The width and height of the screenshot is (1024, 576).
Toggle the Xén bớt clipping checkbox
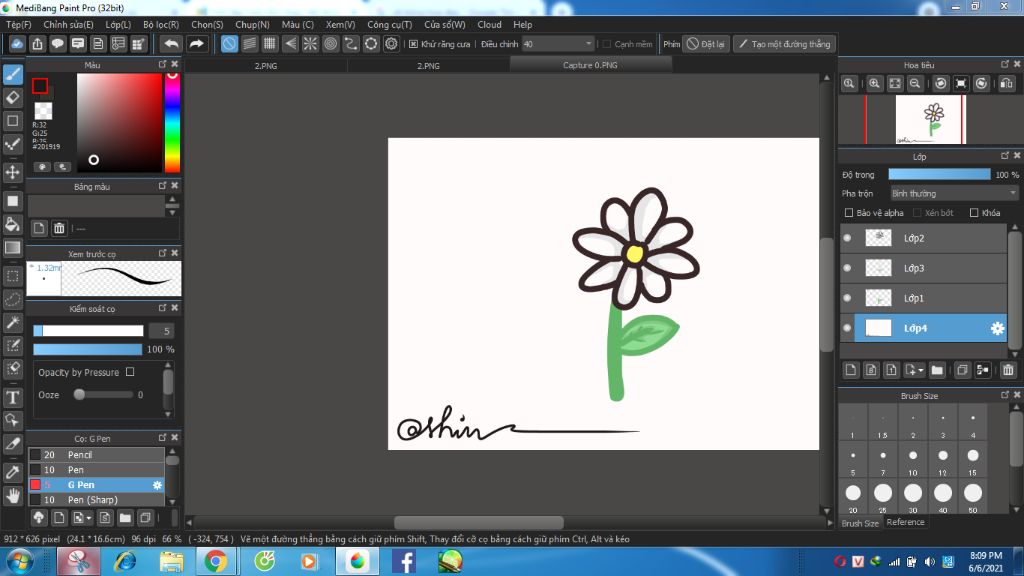point(917,213)
